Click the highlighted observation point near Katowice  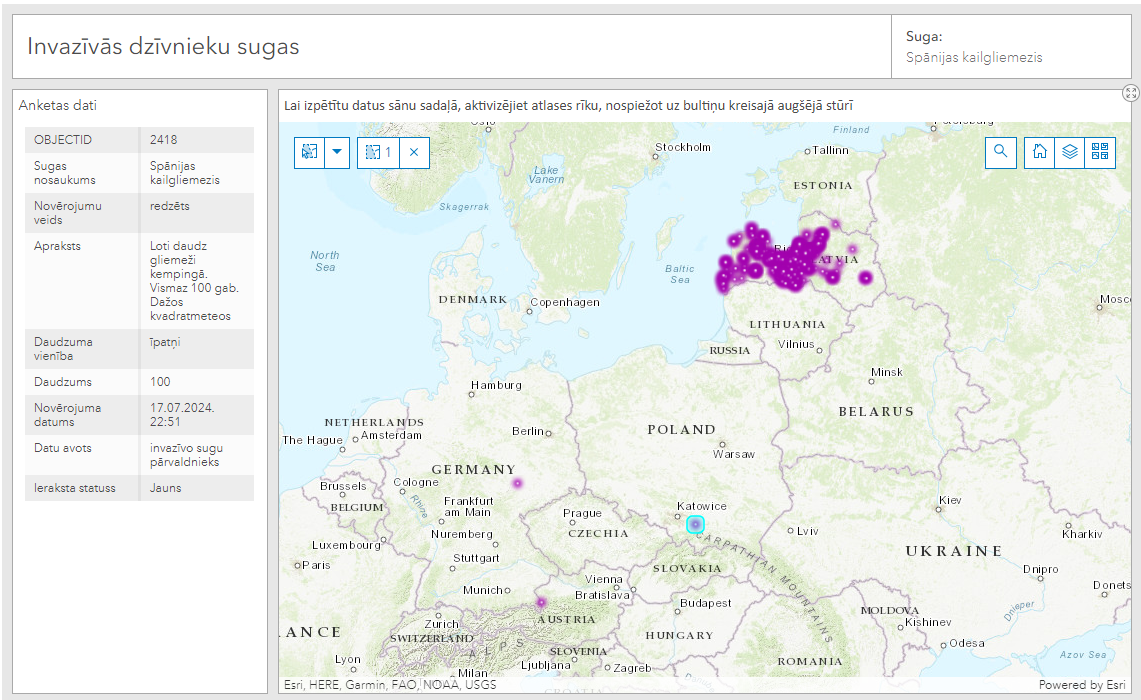695,524
